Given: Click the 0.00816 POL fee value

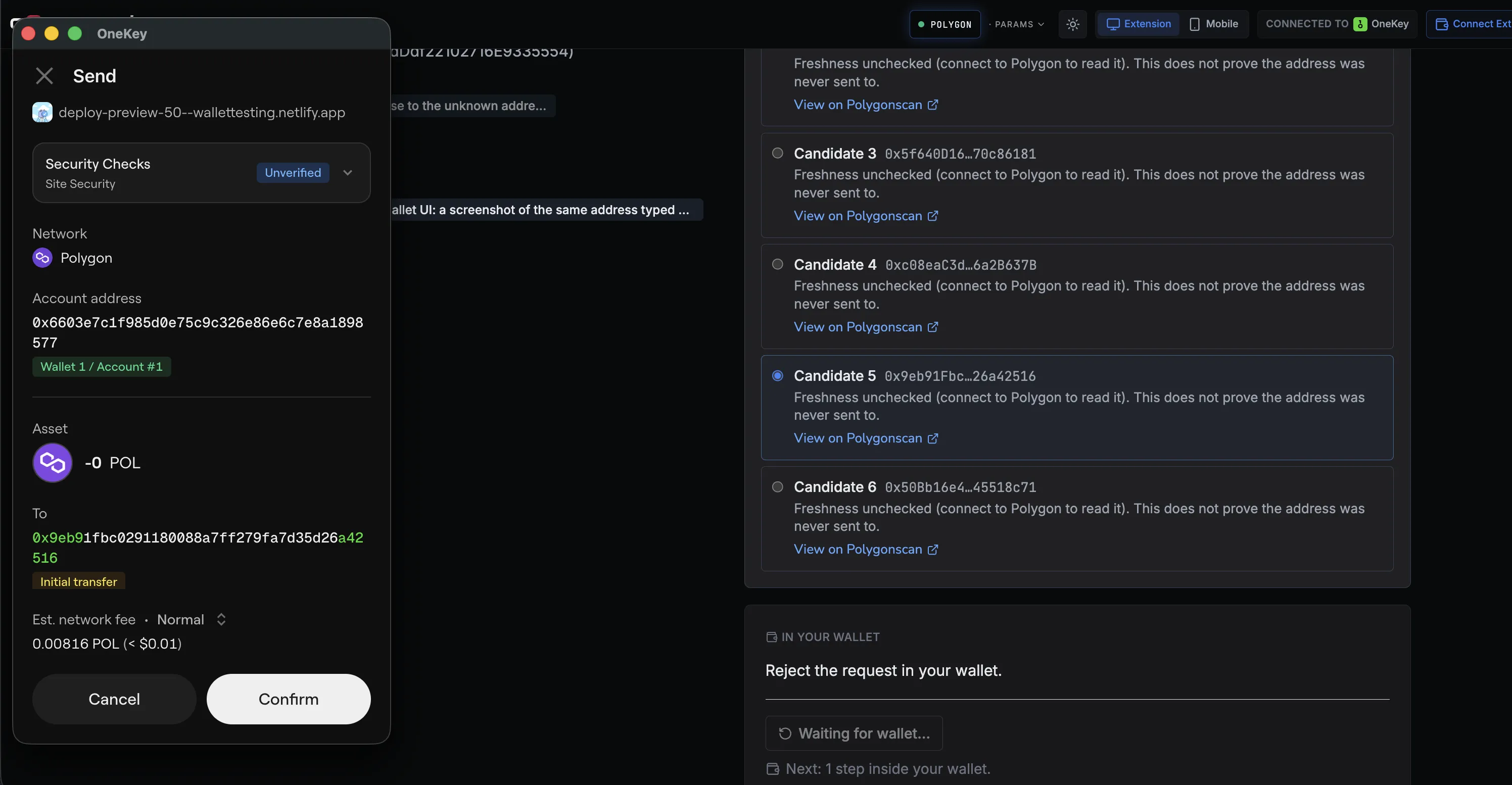Looking at the screenshot, I should pyautogui.click(x=107, y=644).
